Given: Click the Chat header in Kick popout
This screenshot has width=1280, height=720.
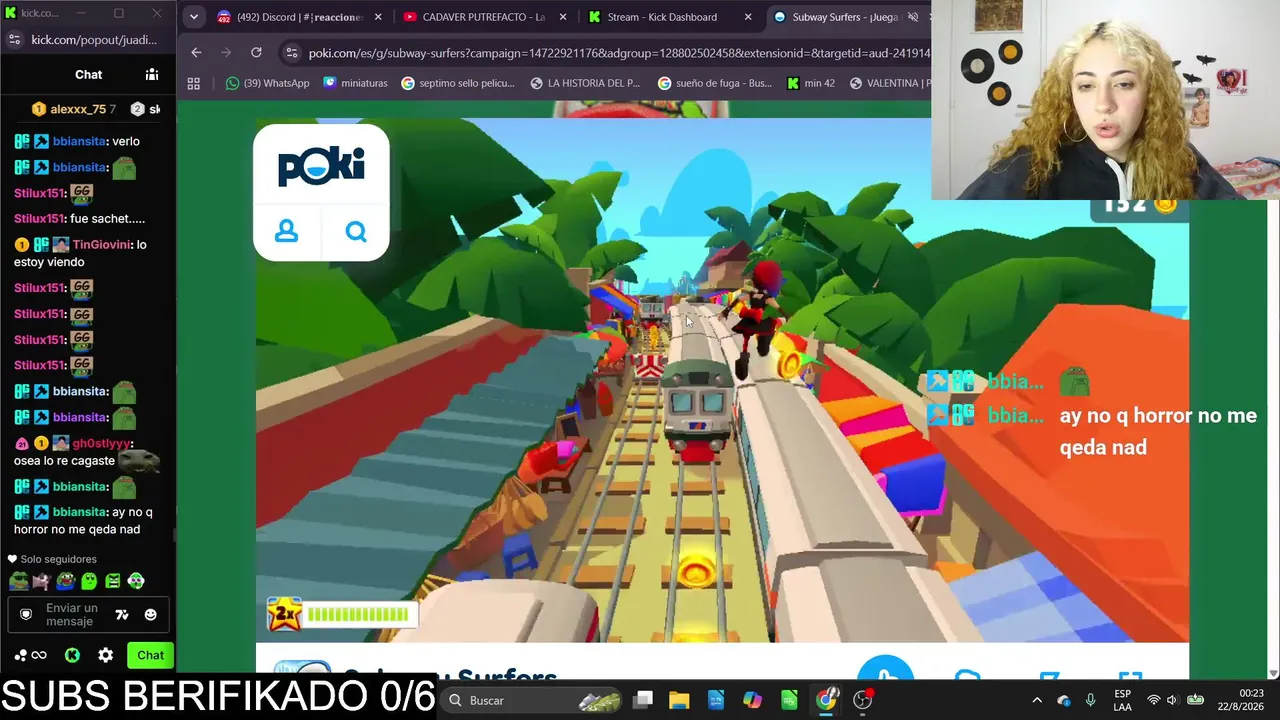Looking at the screenshot, I should click(x=88, y=74).
